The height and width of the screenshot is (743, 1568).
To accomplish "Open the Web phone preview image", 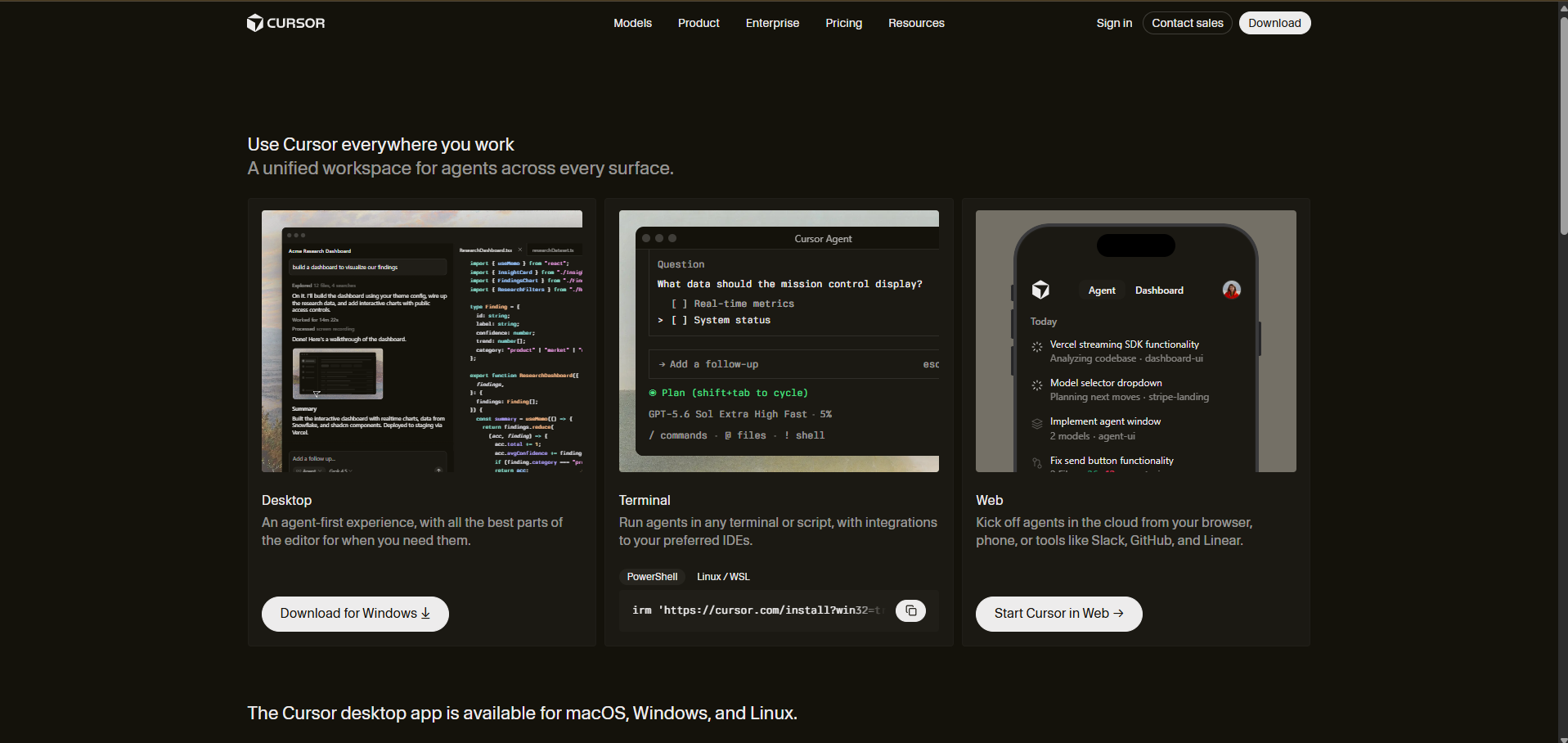I will click(1135, 341).
